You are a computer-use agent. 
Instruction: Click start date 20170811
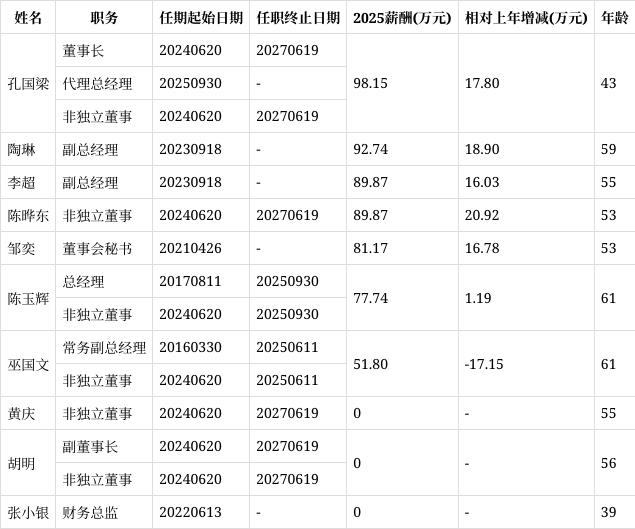201,282
